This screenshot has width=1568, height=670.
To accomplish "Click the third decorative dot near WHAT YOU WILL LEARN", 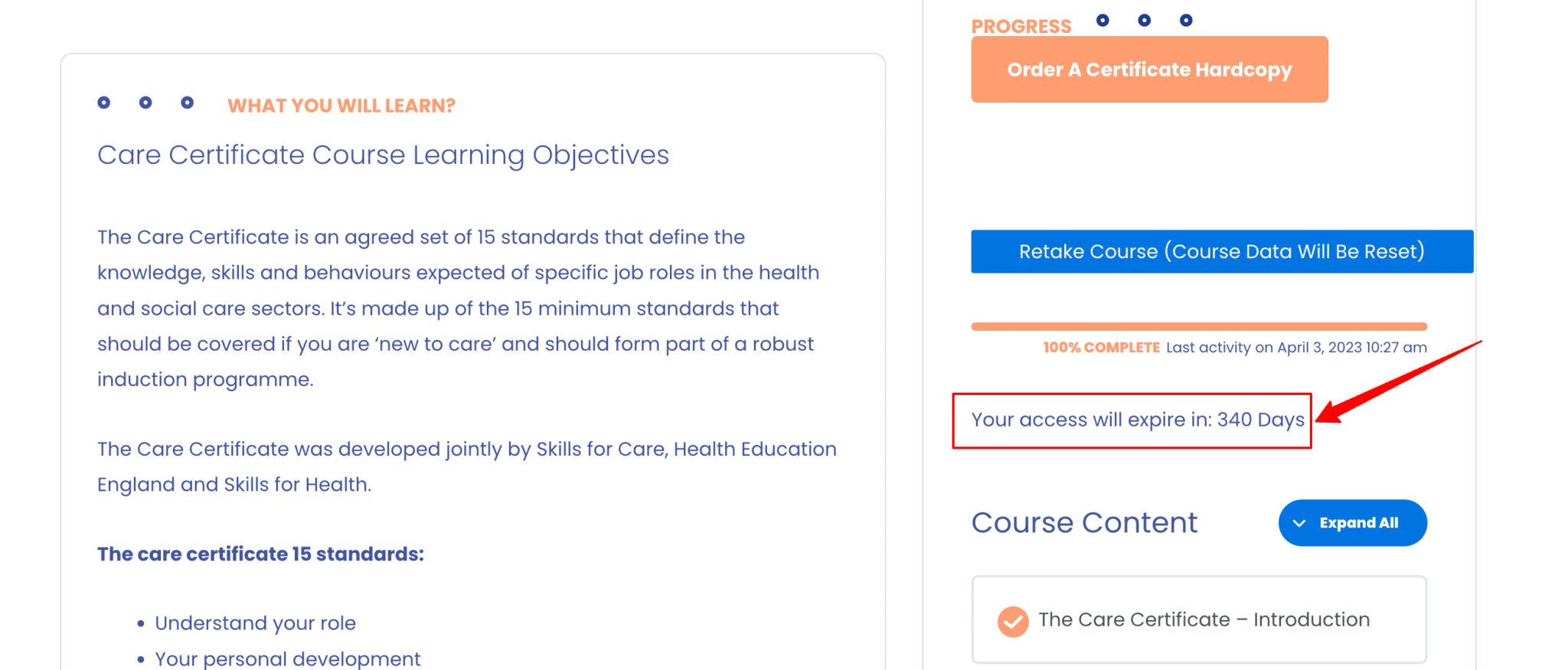I will (186, 102).
